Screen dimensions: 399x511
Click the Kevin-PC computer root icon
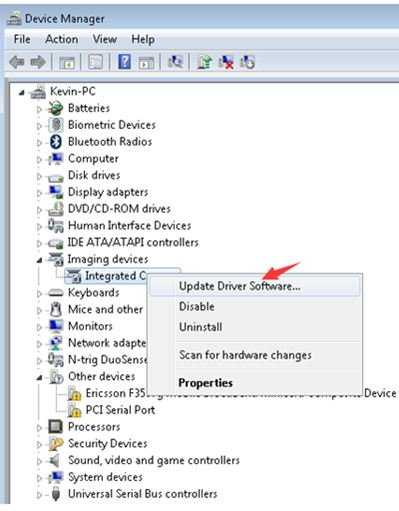[x=38, y=92]
